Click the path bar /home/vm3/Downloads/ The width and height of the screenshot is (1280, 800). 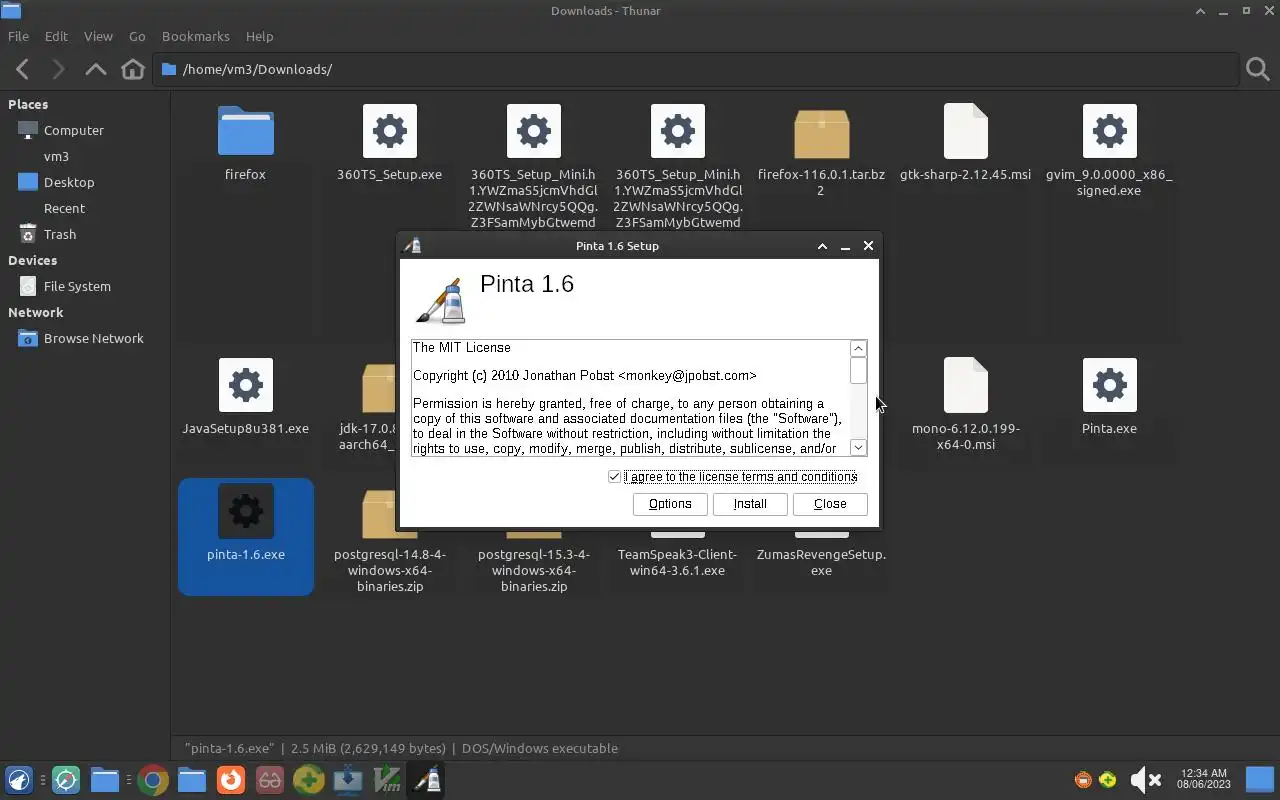click(x=695, y=69)
